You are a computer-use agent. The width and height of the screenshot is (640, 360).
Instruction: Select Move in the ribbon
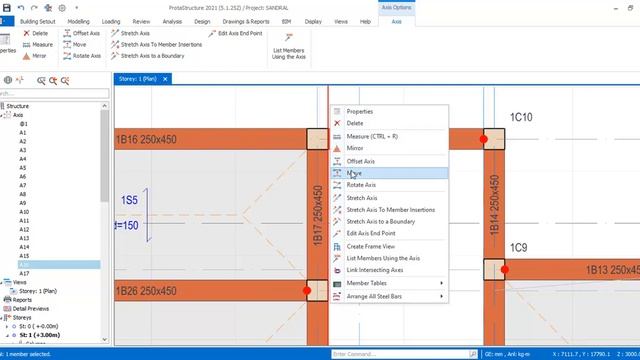point(75,44)
